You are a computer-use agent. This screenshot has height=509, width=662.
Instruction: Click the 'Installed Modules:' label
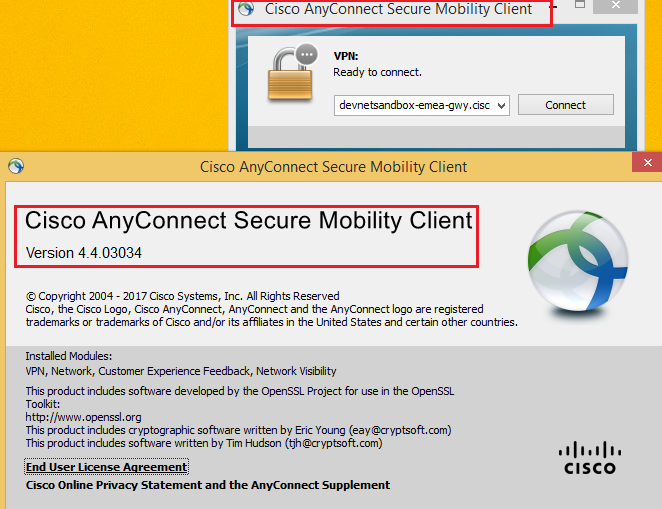pyautogui.click(x=69, y=356)
